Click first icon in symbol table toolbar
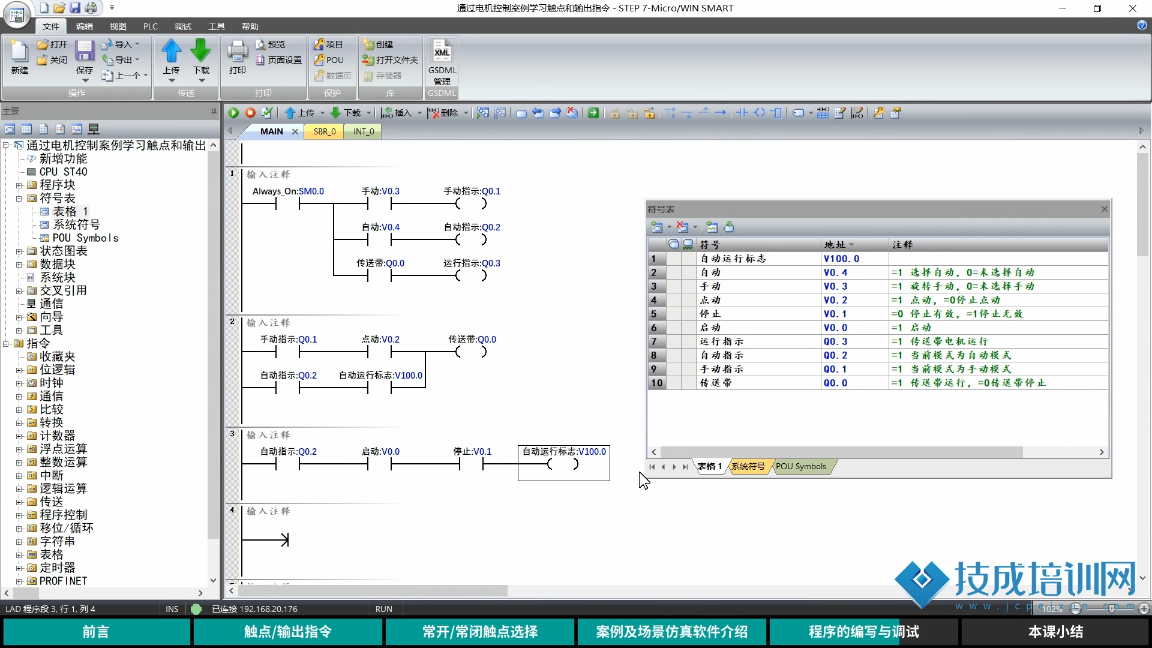 pyautogui.click(x=657, y=227)
